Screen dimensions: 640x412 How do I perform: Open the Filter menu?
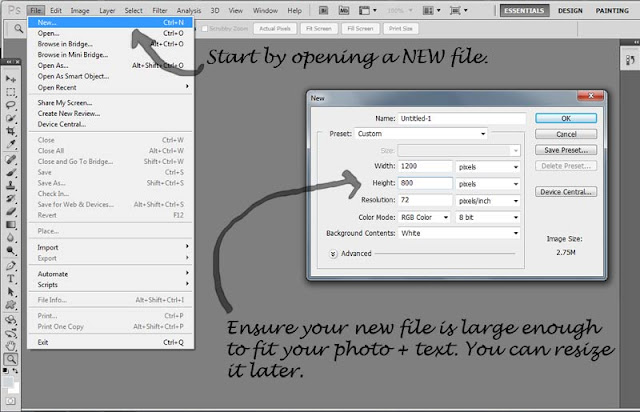tap(160, 11)
